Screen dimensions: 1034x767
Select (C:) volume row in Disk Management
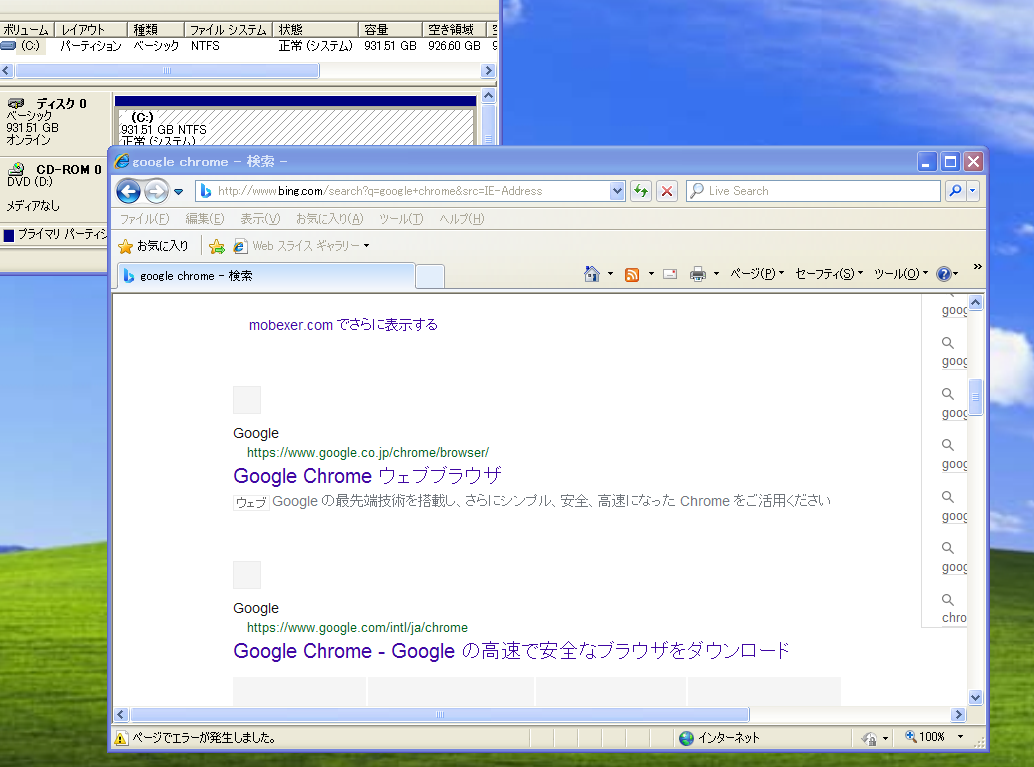(x=249, y=46)
